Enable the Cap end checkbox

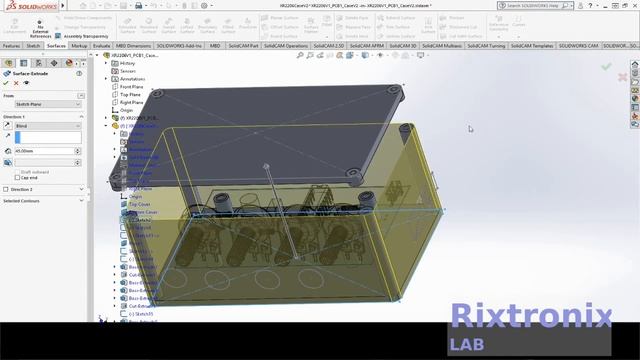pos(17,178)
